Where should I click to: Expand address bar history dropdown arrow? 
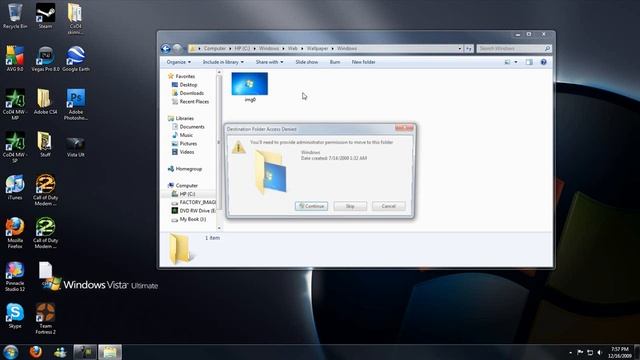460,49
